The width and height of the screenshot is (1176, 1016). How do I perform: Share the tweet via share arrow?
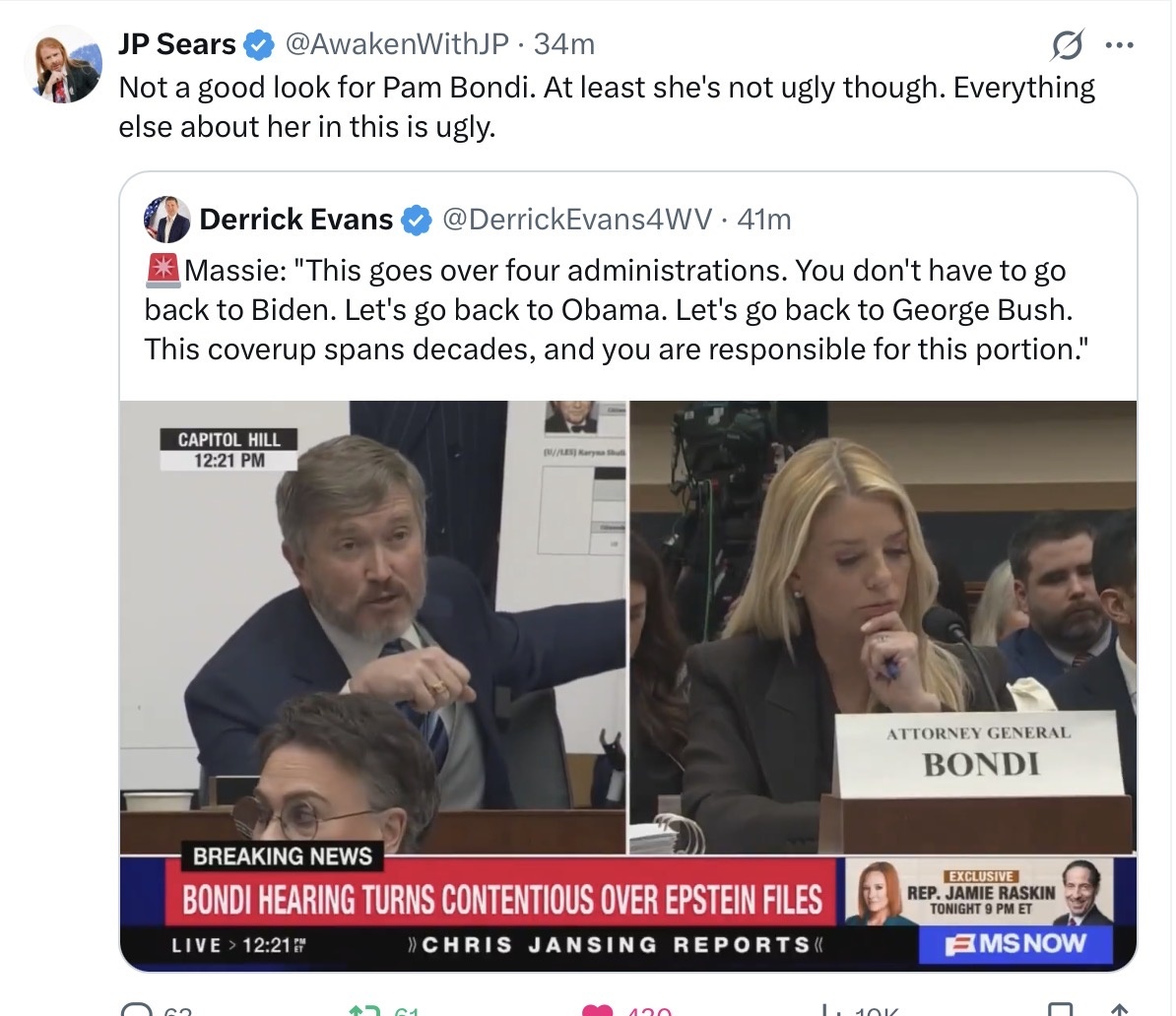coord(1119,1008)
